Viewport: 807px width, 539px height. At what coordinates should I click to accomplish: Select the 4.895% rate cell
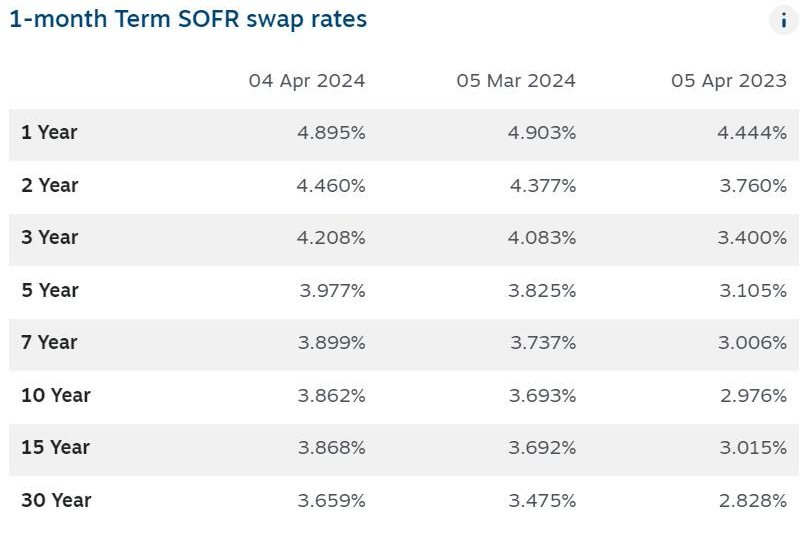coord(331,133)
